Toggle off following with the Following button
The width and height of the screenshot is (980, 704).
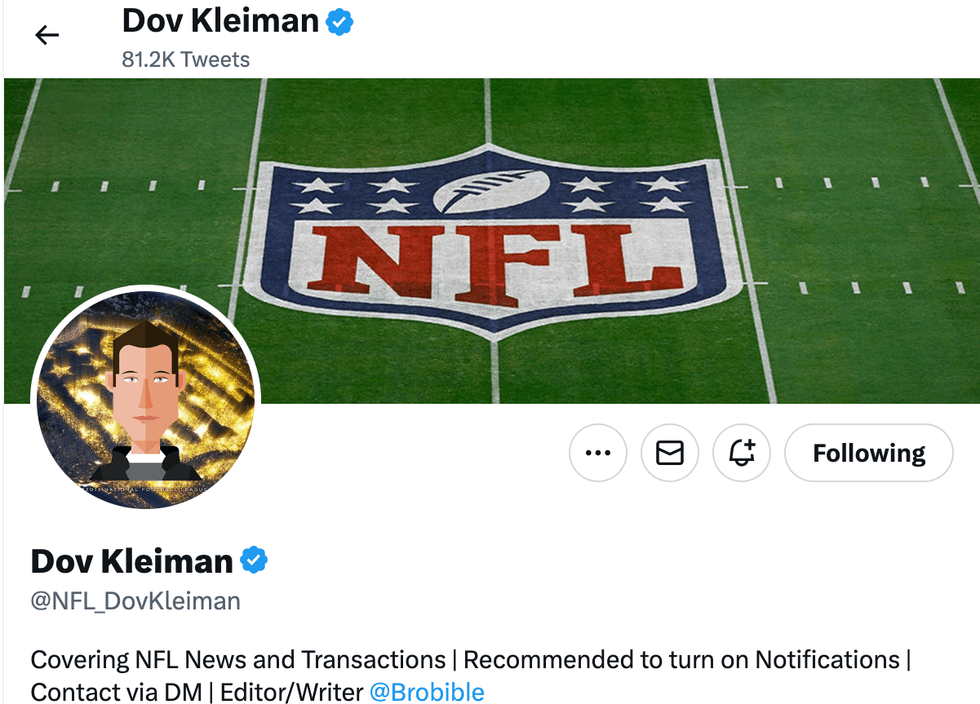(x=868, y=453)
